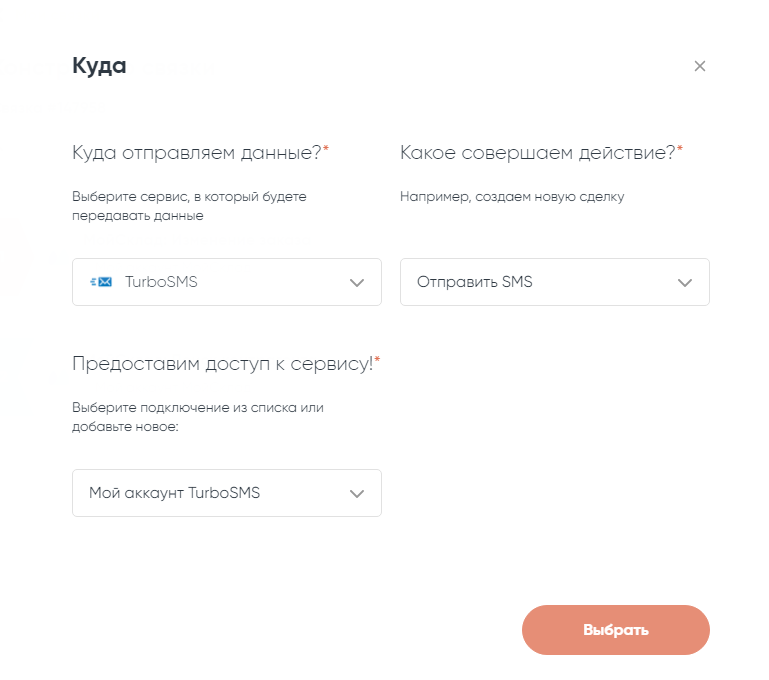Click the Выберите сервис helper text
The image size is (769, 680).
(189, 206)
